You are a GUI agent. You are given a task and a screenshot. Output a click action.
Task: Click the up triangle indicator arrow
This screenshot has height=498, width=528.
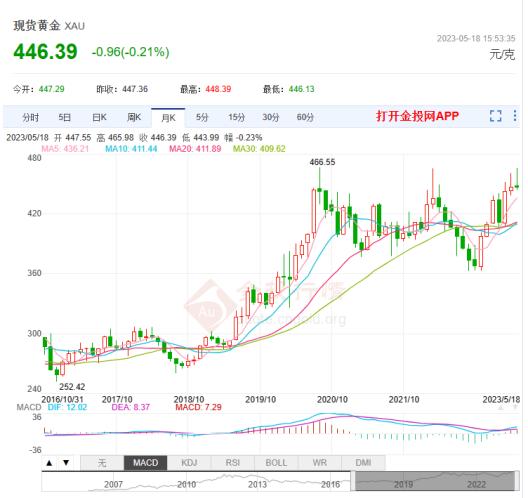tap(49, 463)
